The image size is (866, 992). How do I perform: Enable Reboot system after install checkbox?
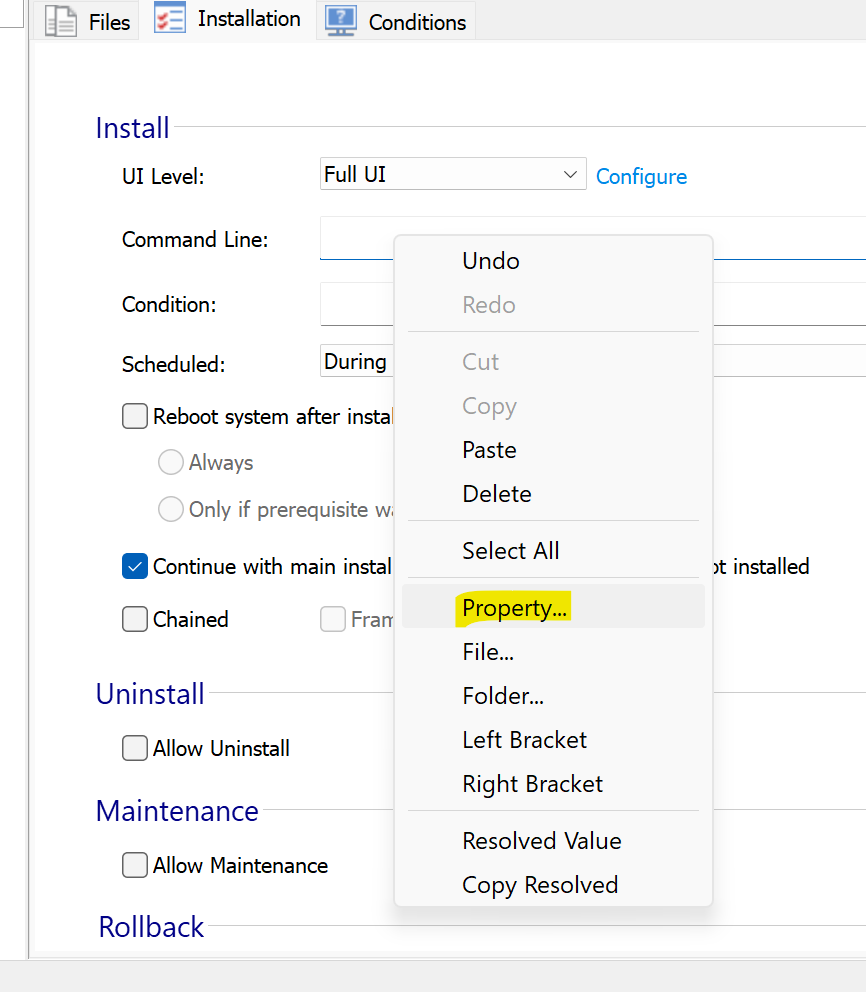pyautogui.click(x=135, y=416)
